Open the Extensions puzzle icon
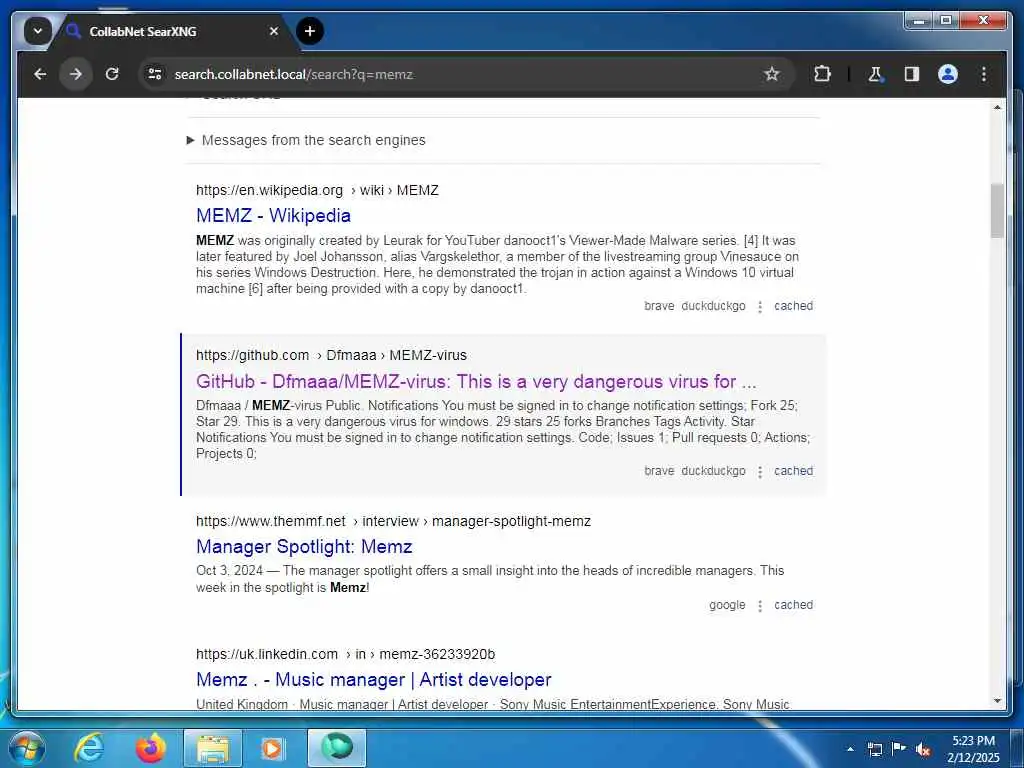 pos(822,74)
